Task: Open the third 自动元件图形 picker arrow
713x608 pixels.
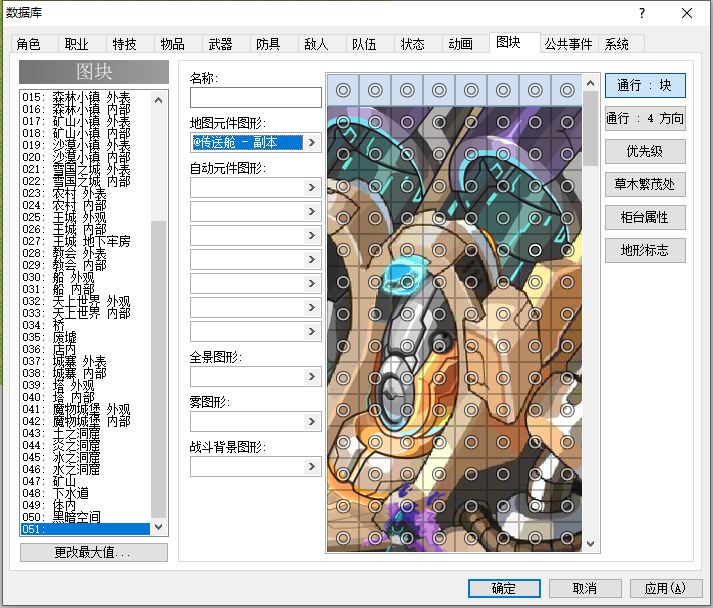Action: click(x=312, y=236)
